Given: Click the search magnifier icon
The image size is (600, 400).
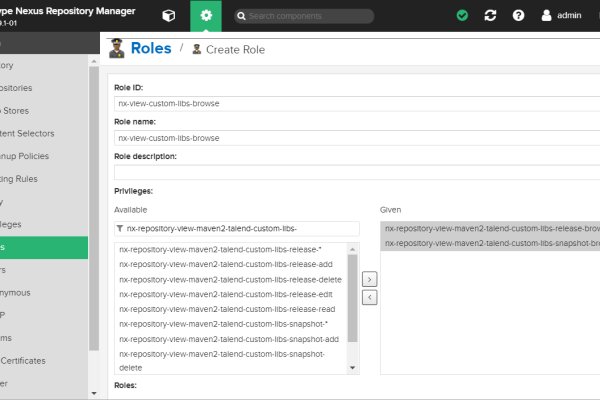Looking at the screenshot, I should click(241, 16).
